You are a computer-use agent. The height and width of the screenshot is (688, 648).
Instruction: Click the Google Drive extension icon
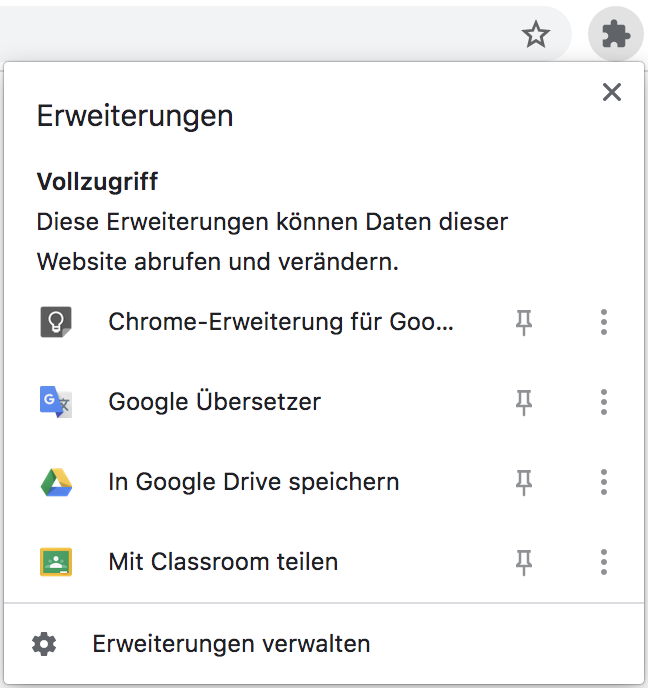(56, 482)
